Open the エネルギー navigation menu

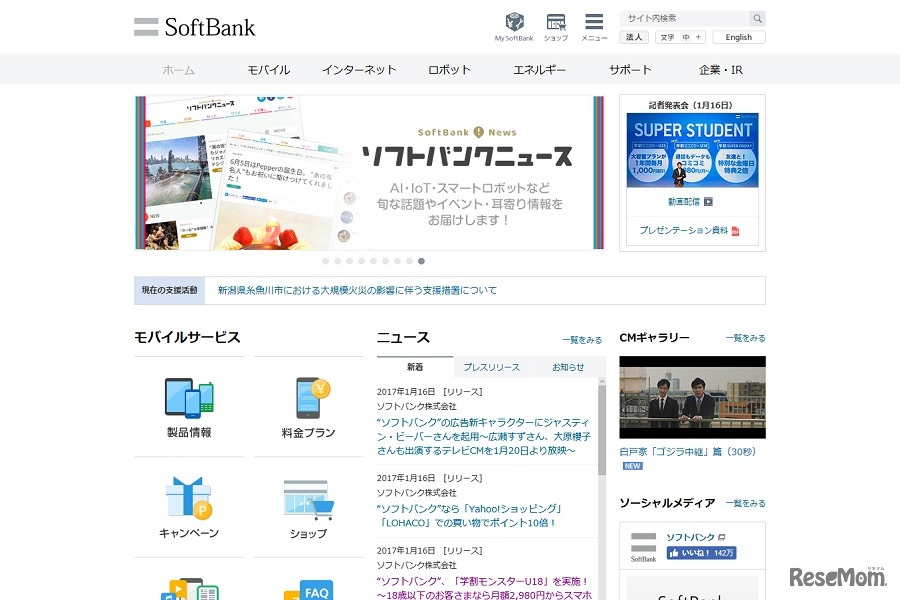pos(539,70)
